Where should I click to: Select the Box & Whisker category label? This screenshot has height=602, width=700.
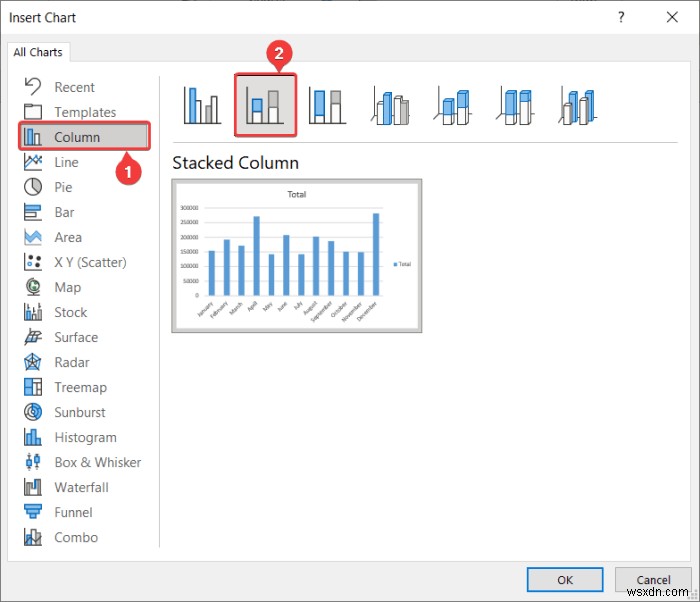tap(98, 462)
